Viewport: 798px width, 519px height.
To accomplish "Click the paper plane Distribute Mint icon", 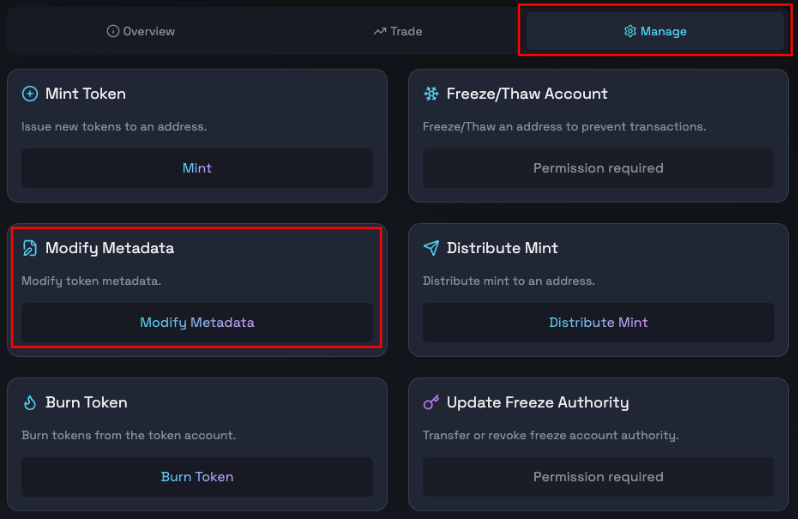I will tap(431, 248).
